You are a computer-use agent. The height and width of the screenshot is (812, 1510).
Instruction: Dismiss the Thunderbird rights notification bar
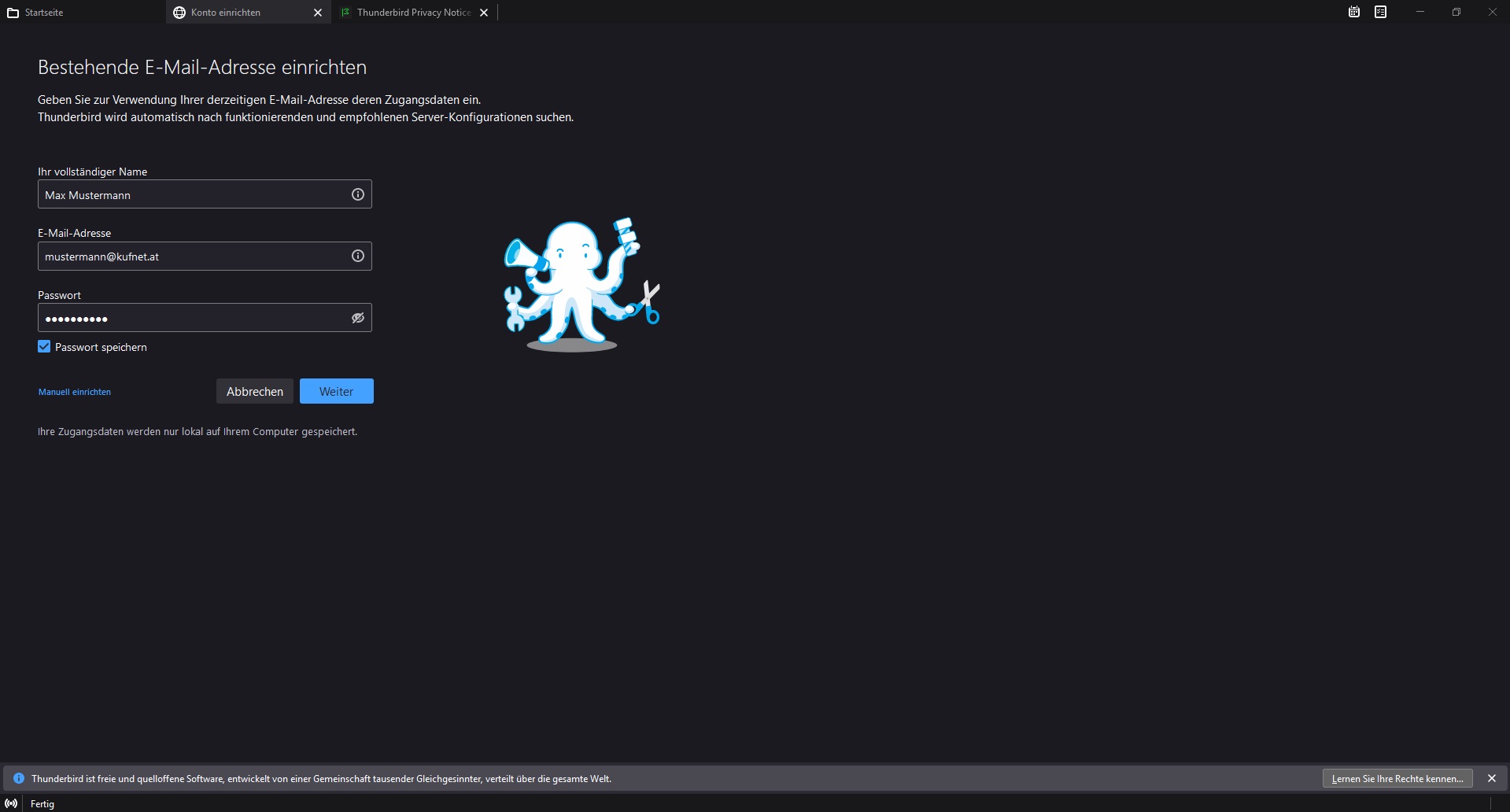click(x=1491, y=778)
